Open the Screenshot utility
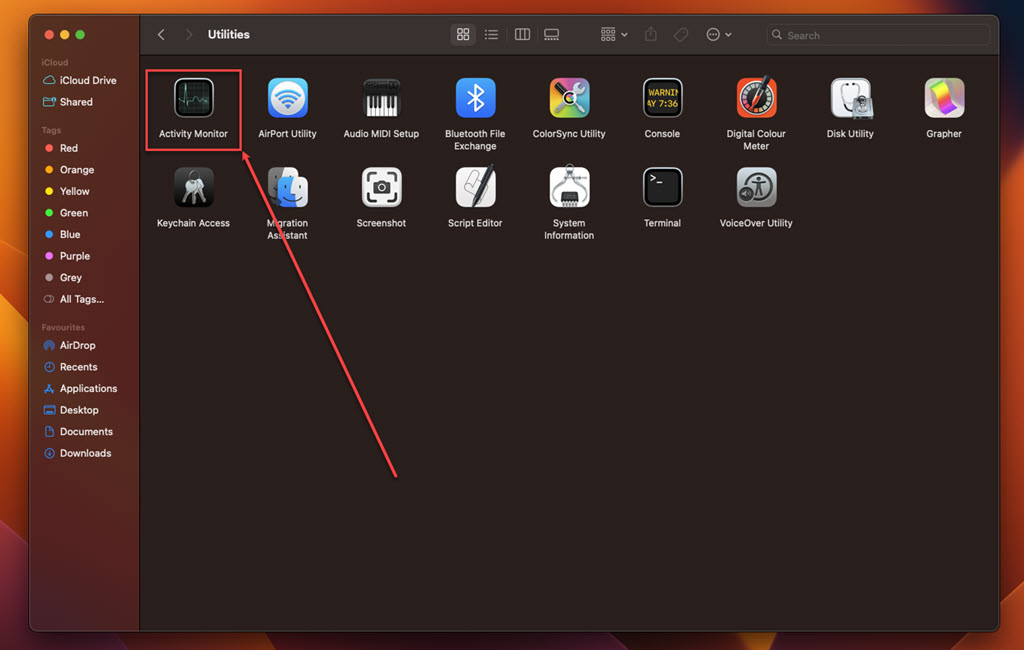The height and width of the screenshot is (650, 1024). coord(381,187)
